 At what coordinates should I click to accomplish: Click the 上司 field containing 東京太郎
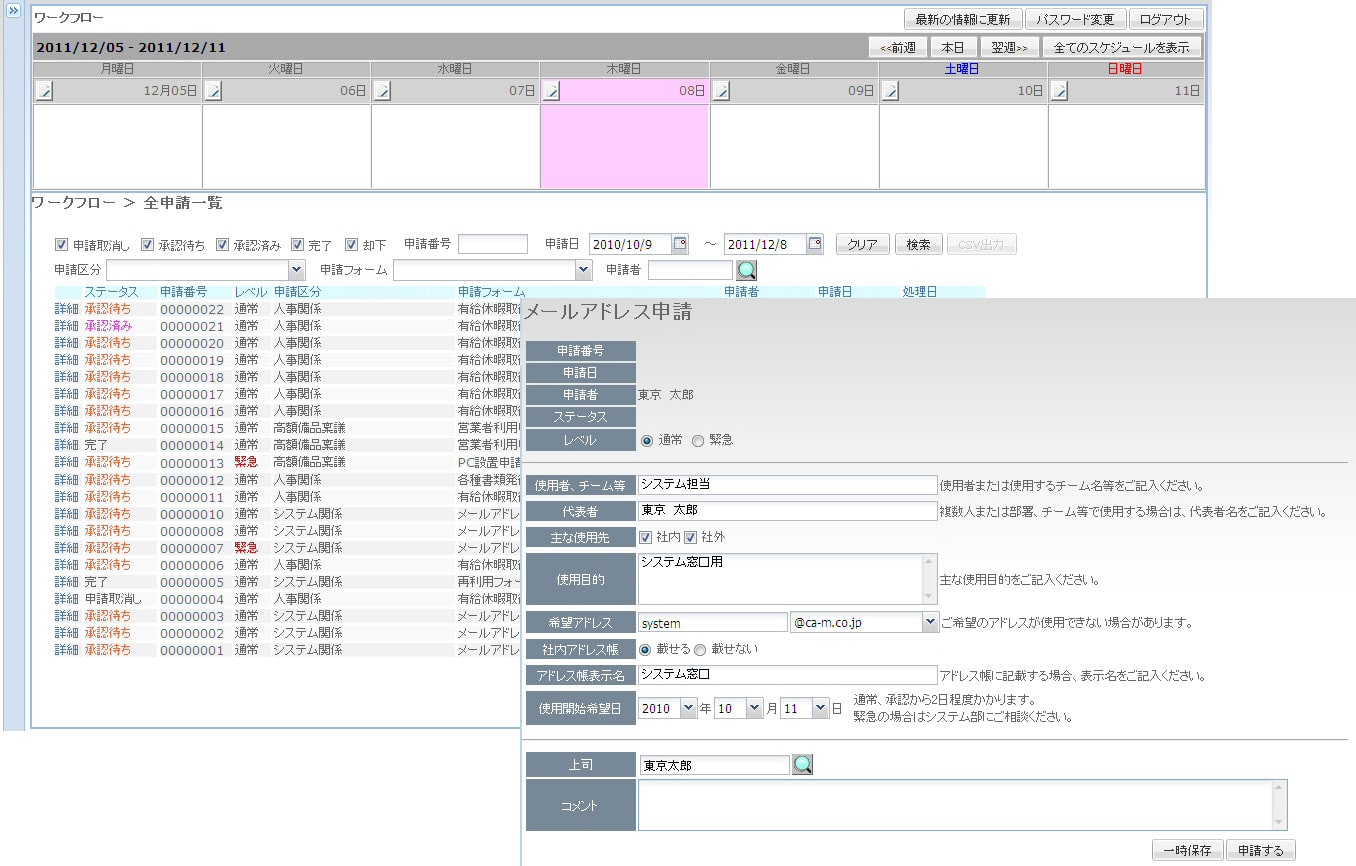point(714,765)
